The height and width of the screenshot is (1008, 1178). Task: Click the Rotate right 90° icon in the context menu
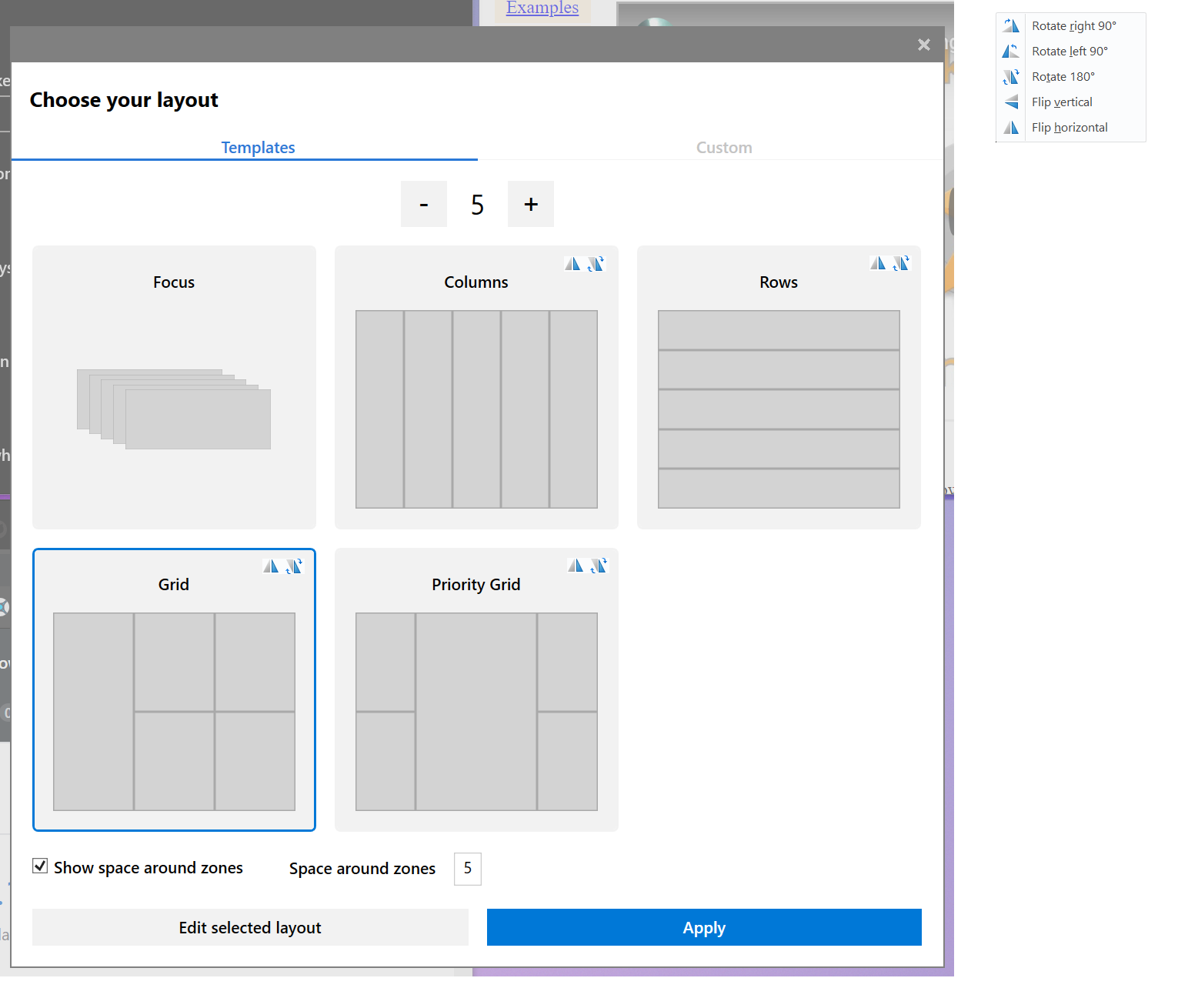[1011, 25]
